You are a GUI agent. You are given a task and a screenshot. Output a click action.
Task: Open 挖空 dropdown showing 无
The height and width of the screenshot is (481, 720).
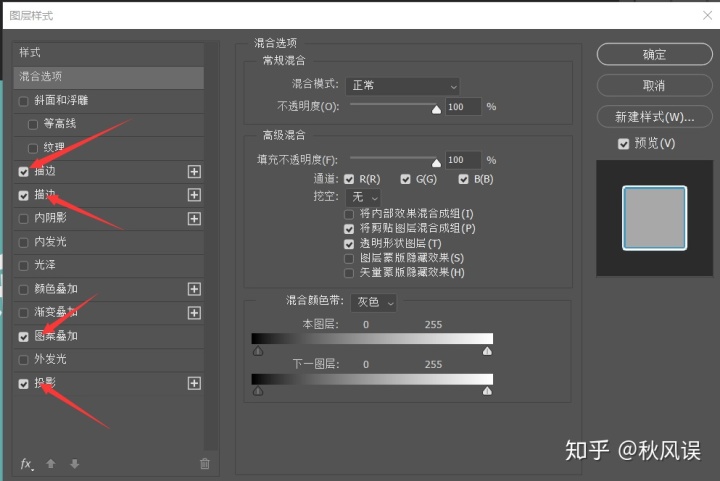pyautogui.click(x=363, y=197)
